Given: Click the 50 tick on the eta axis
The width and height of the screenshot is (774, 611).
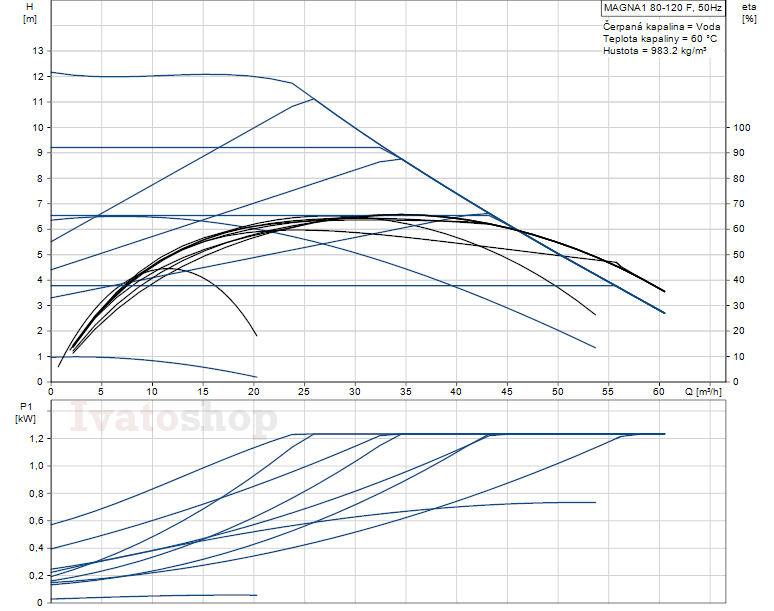Looking at the screenshot, I should pyautogui.click(x=739, y=255).
